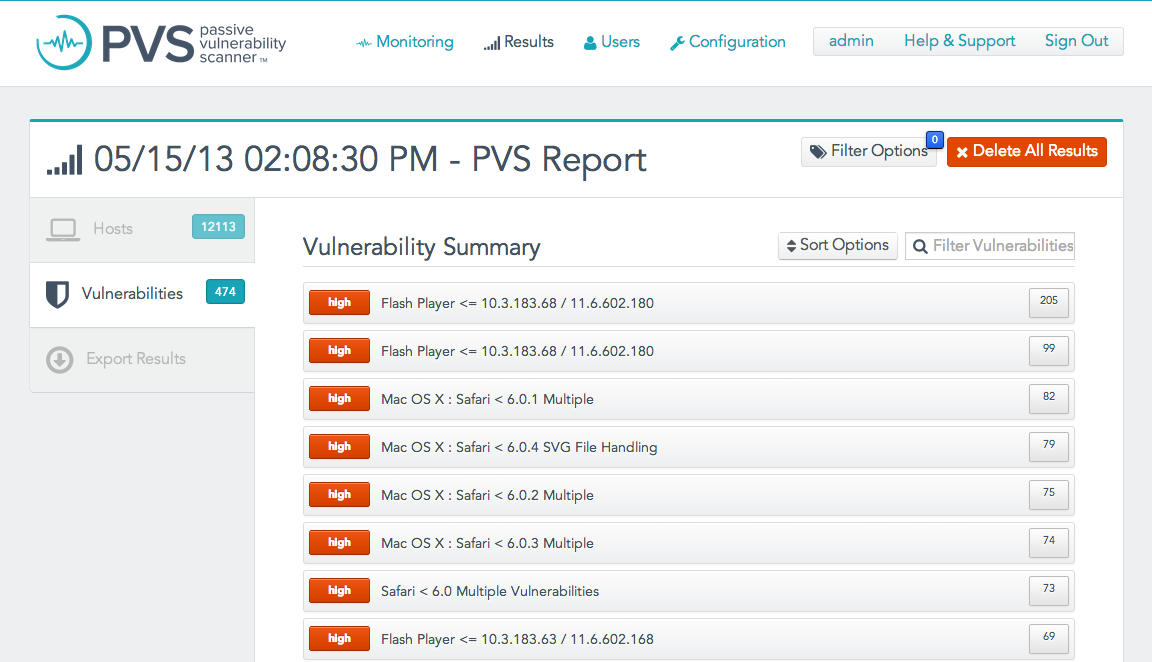Select the Hosts tab
Viewport: 1152px width, 662px height.
pos(143,230)
